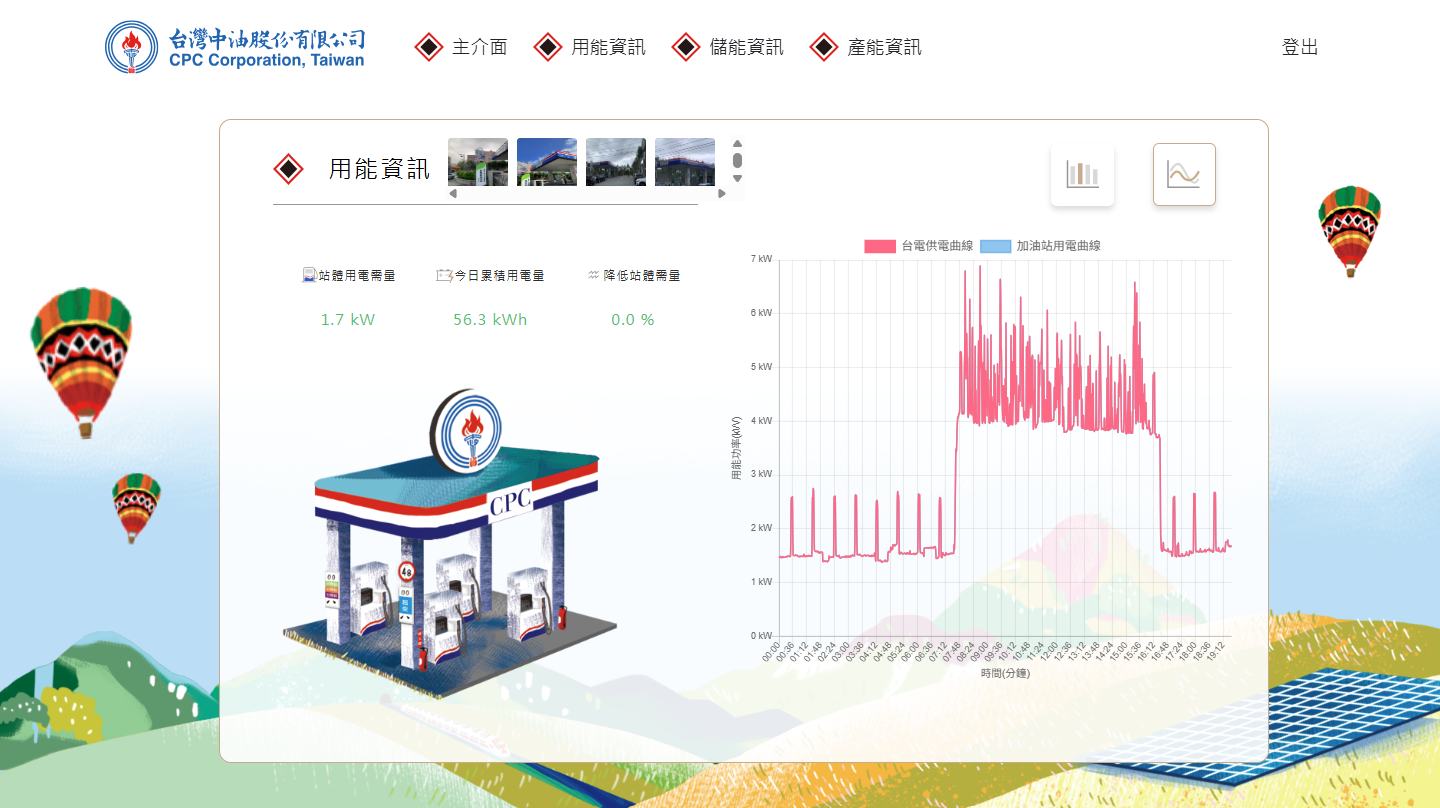Screen dimensions: 1440x808
Task: Click the thumbnail list scroll-down arrow
Action: tap(738, 179)
